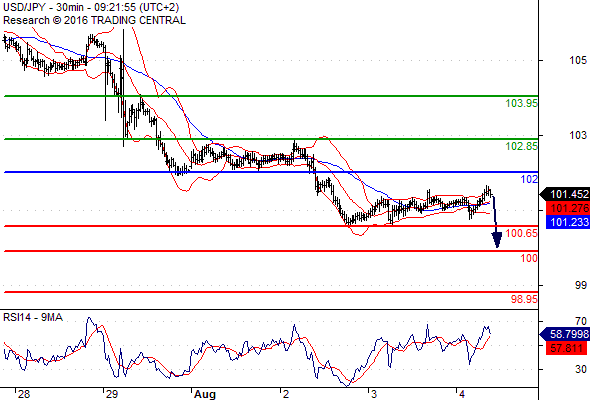Click the RSI14 - 9MA indicator label

tap(33, 318)
